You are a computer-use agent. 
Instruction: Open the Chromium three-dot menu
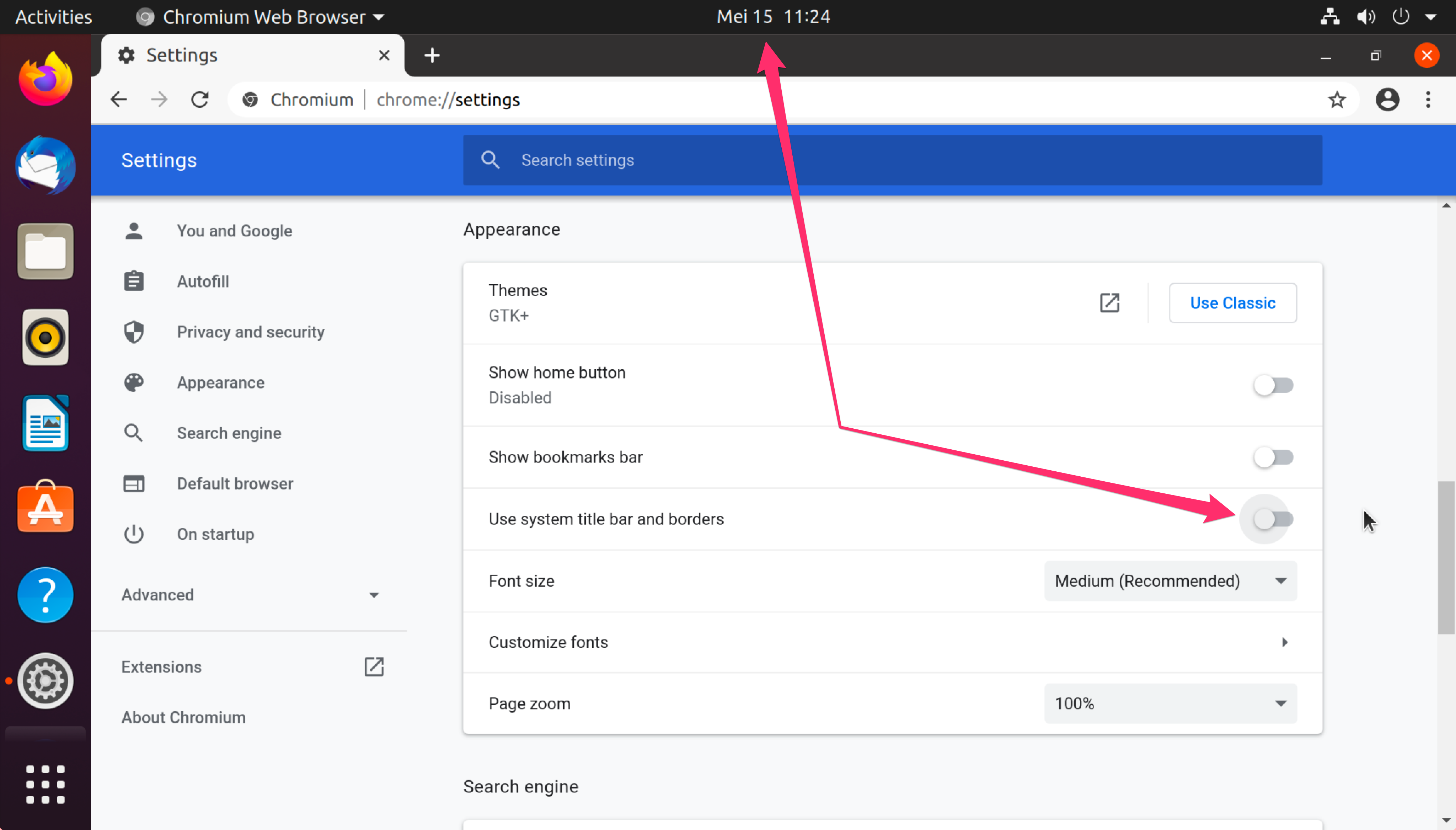(1428, 100)
